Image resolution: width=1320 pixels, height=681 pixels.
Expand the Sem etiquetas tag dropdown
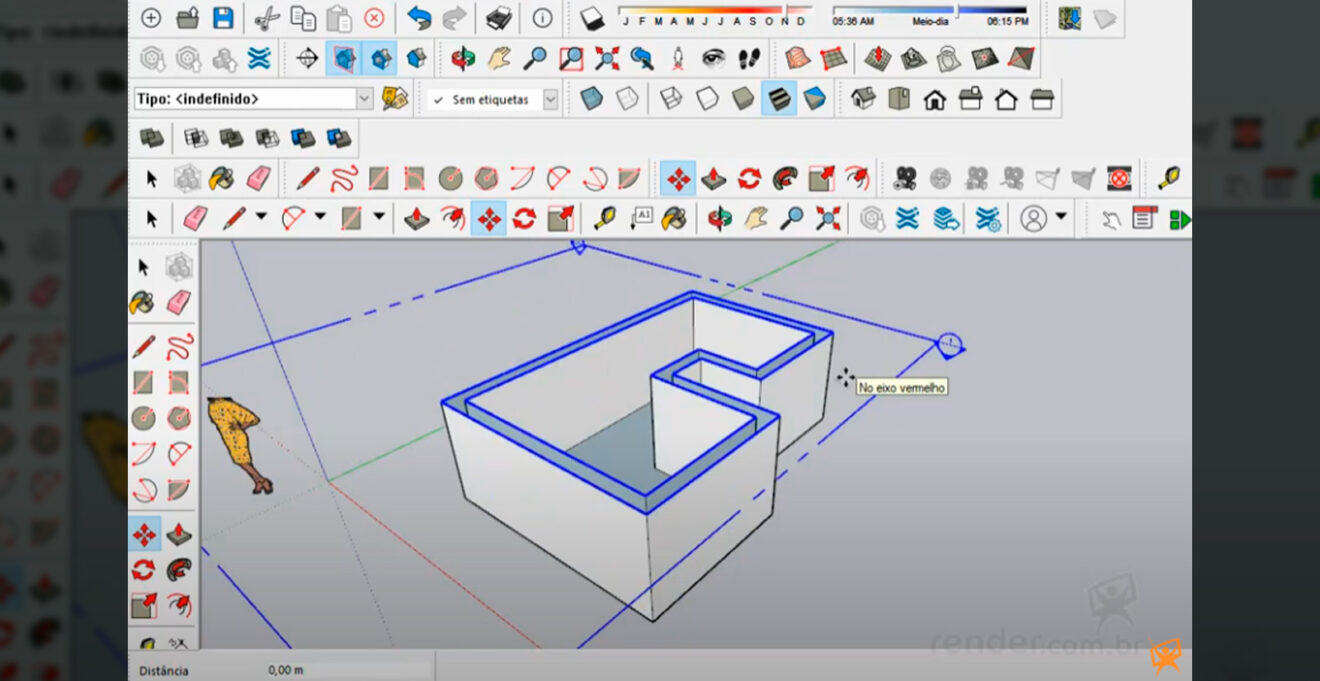pos(550,100)
